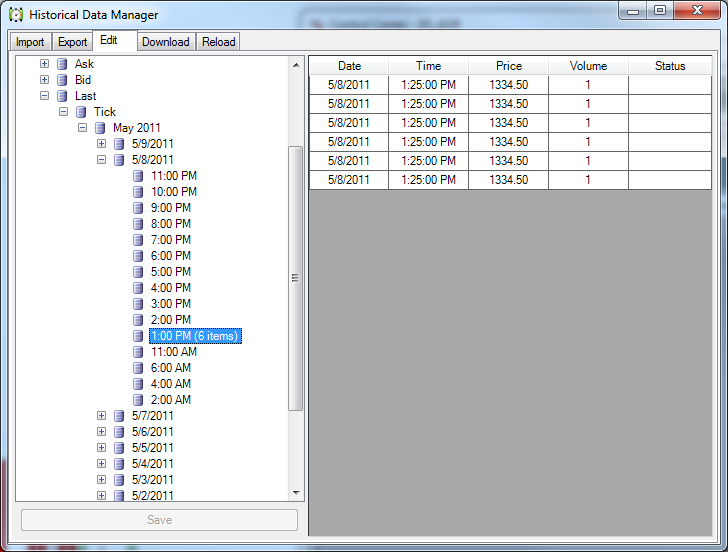728x552 pixels.
Task: Expand the 5/9/2011 node
Action: 102,144
